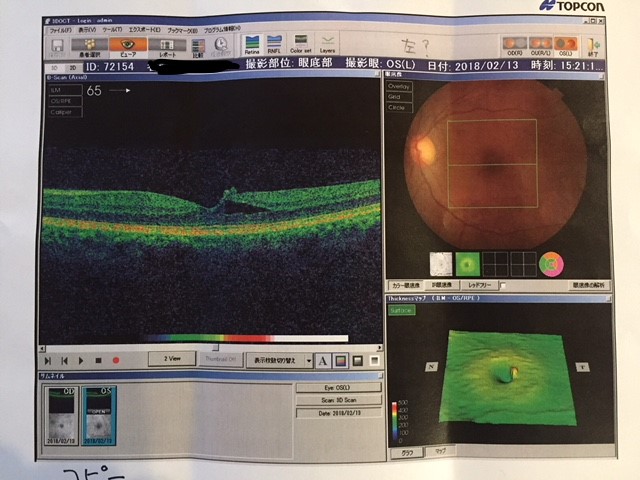Image resolution: width=640 pixels, height=480 pixels.
Task: Open patient selection toolbar button
Action: click(89, 48)
